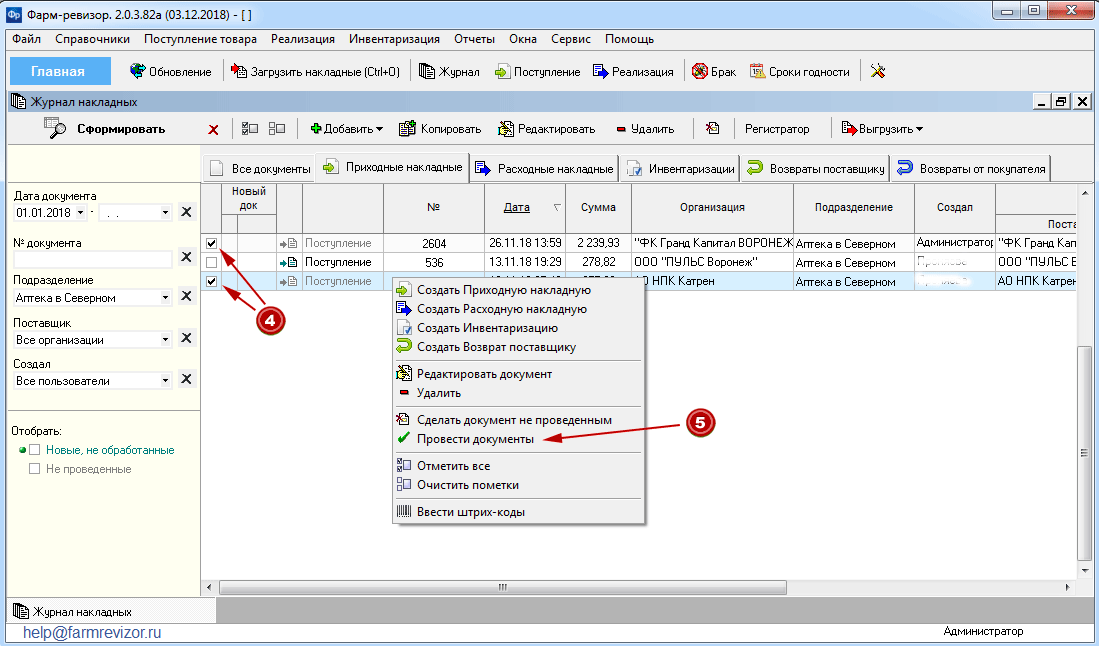This screenshot has width=1099, height=646.
Task: Click the Реализация toolbar icon
Action: pyautogui.click(x=600, y=71)
